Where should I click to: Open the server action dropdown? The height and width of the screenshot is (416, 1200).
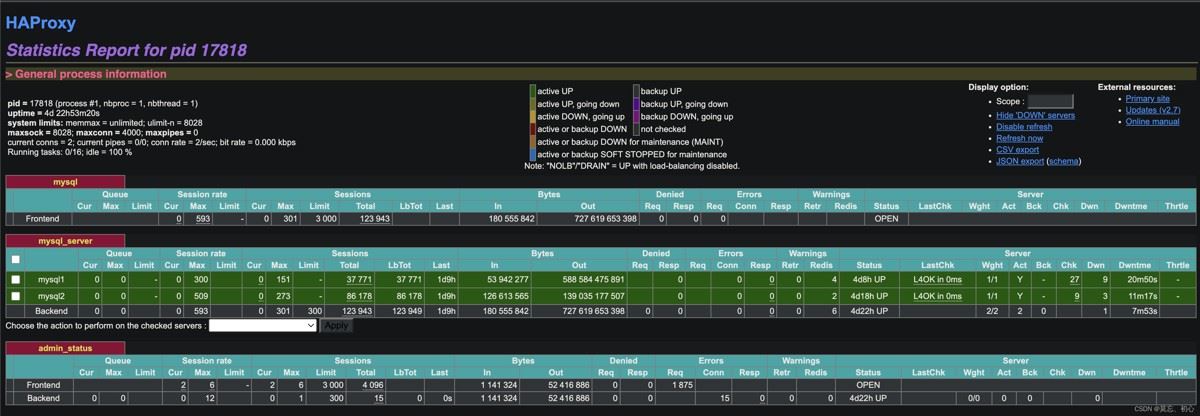262,325
